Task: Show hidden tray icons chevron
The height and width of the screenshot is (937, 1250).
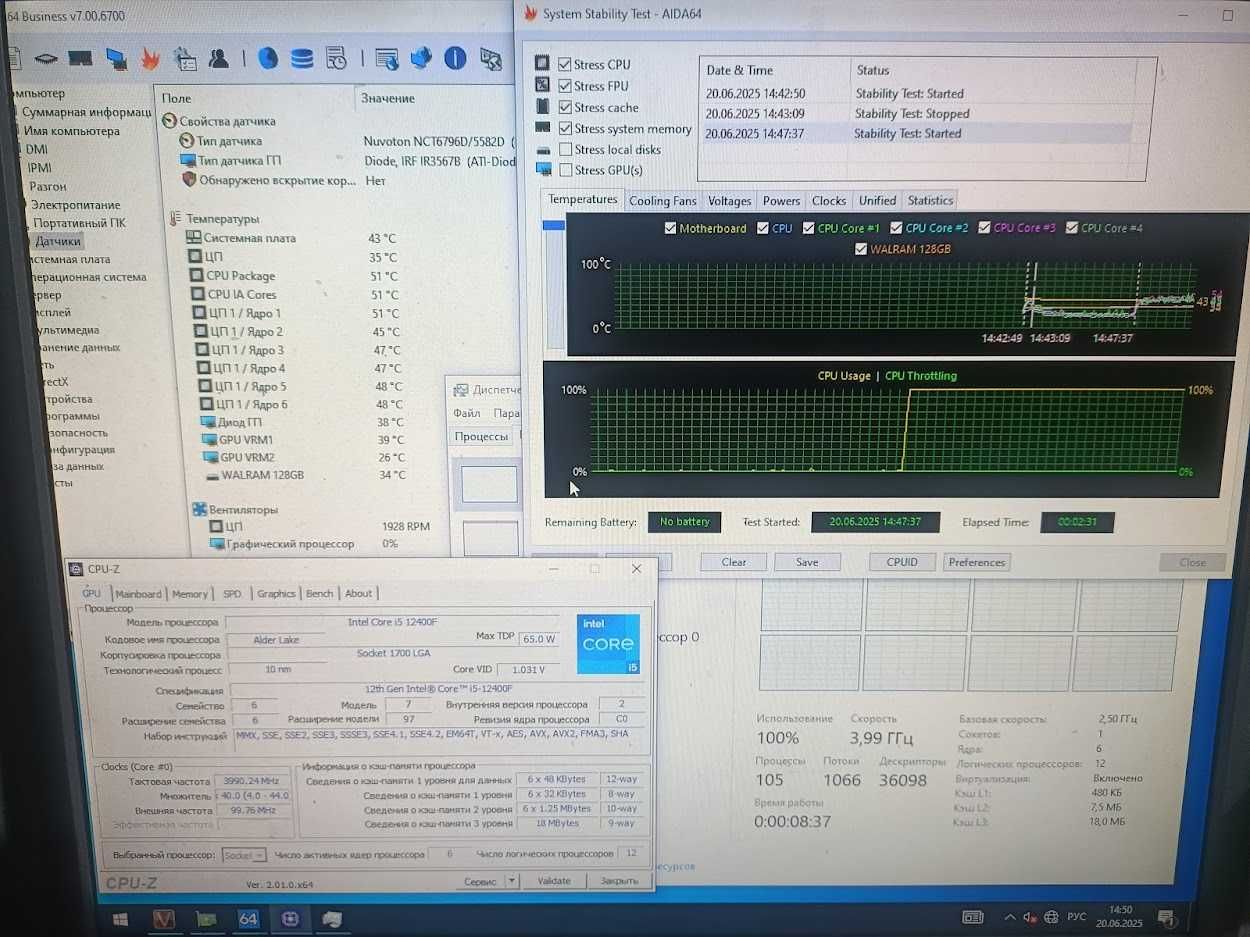Action: [1009, 917]
